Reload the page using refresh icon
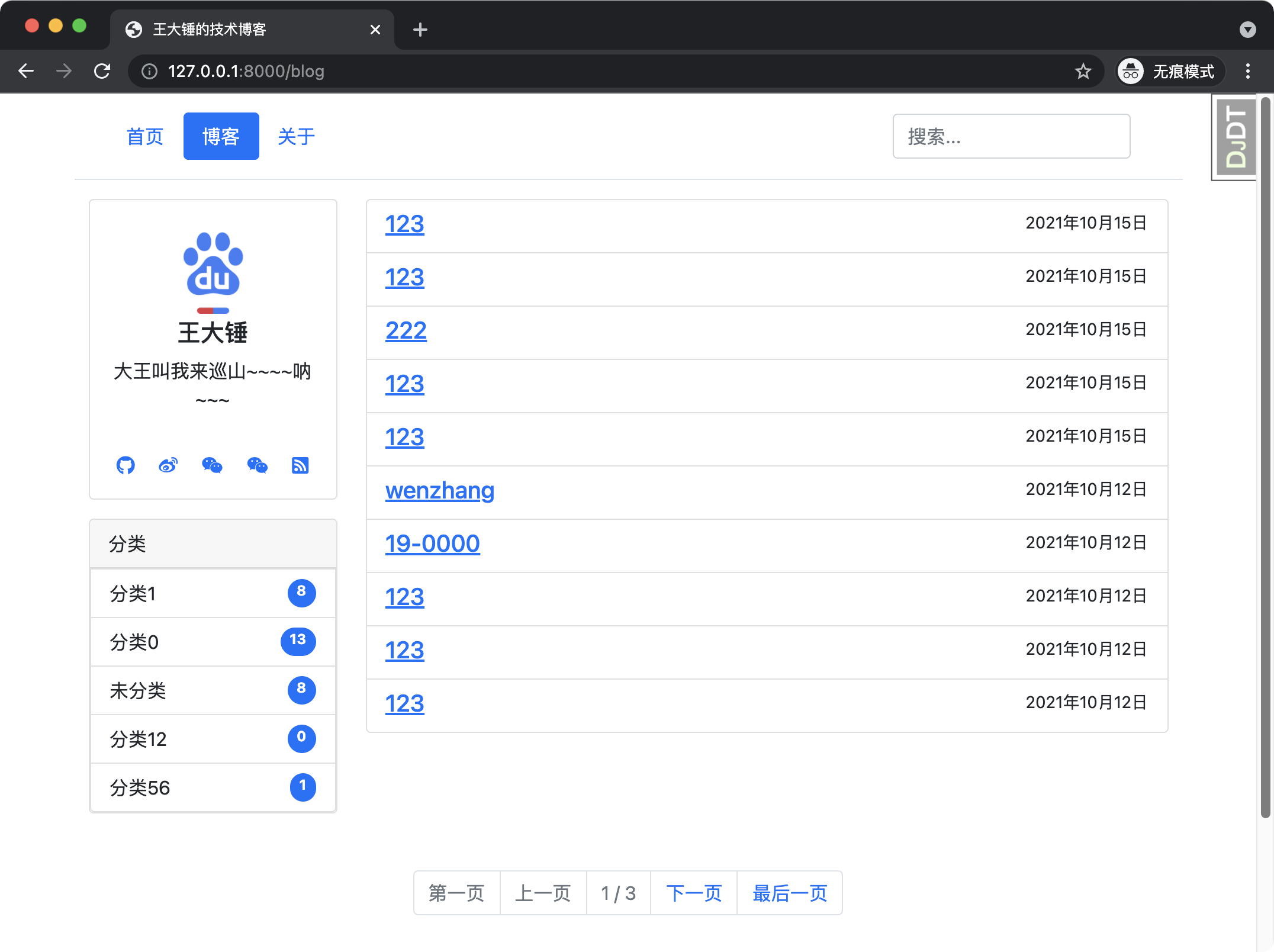1274x952 pixels. 102,72
